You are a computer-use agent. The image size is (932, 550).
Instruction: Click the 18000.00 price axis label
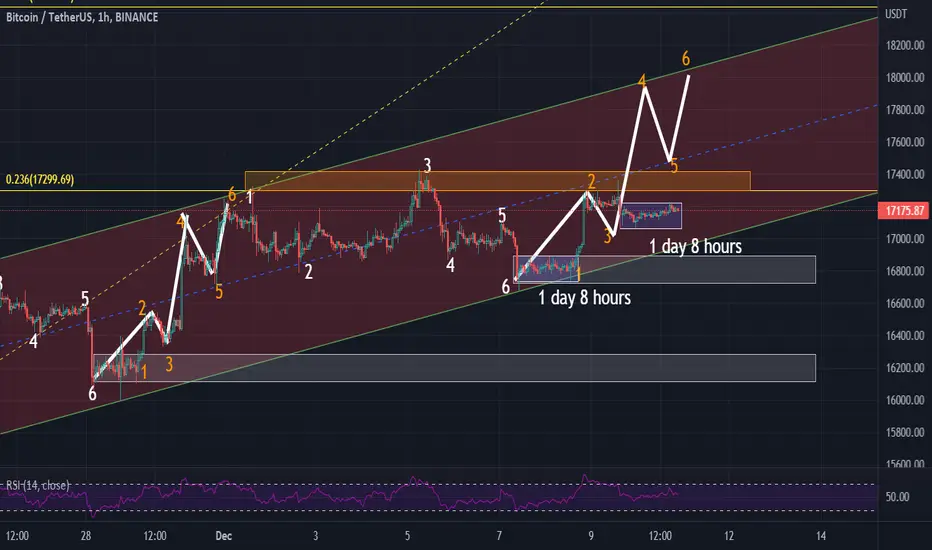[905, 78]
